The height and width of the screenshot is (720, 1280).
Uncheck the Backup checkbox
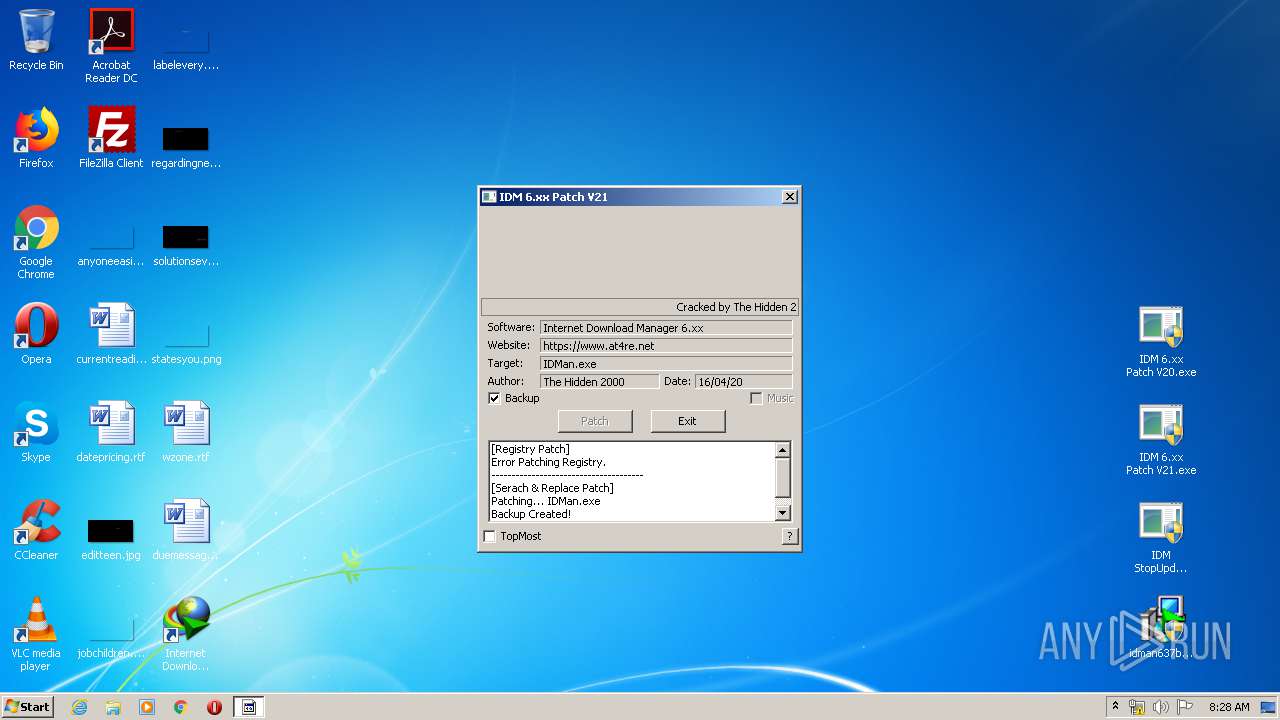(x=494, y=398)
